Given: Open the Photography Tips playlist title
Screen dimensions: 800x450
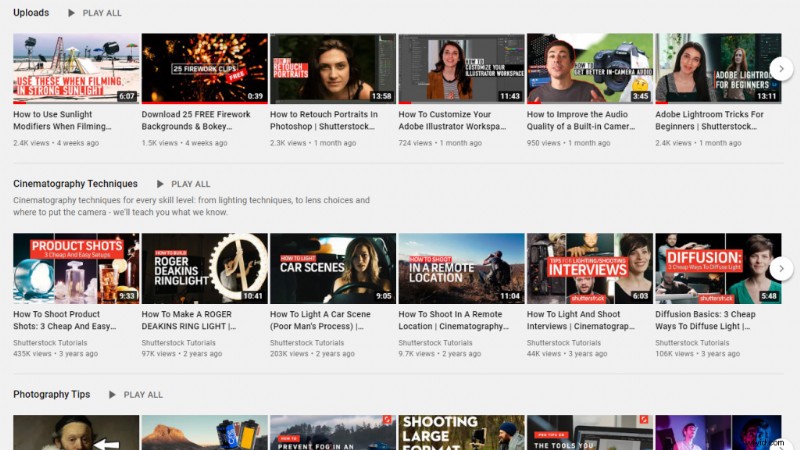Looking at the screenshot, I should pos(52,394).
